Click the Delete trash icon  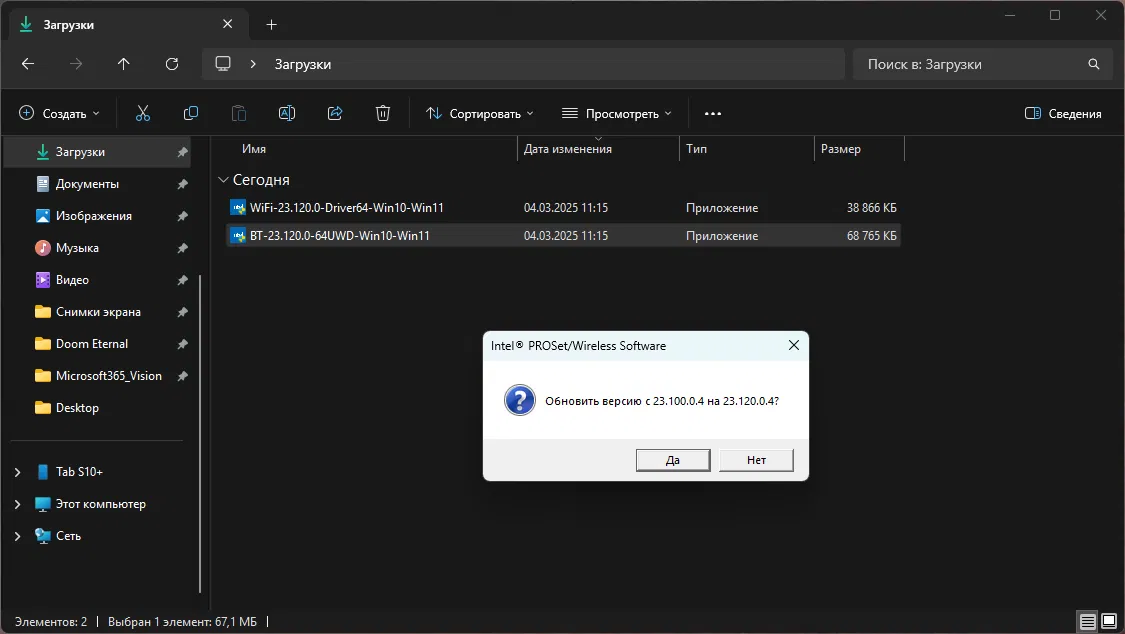[x=383, y=113]
